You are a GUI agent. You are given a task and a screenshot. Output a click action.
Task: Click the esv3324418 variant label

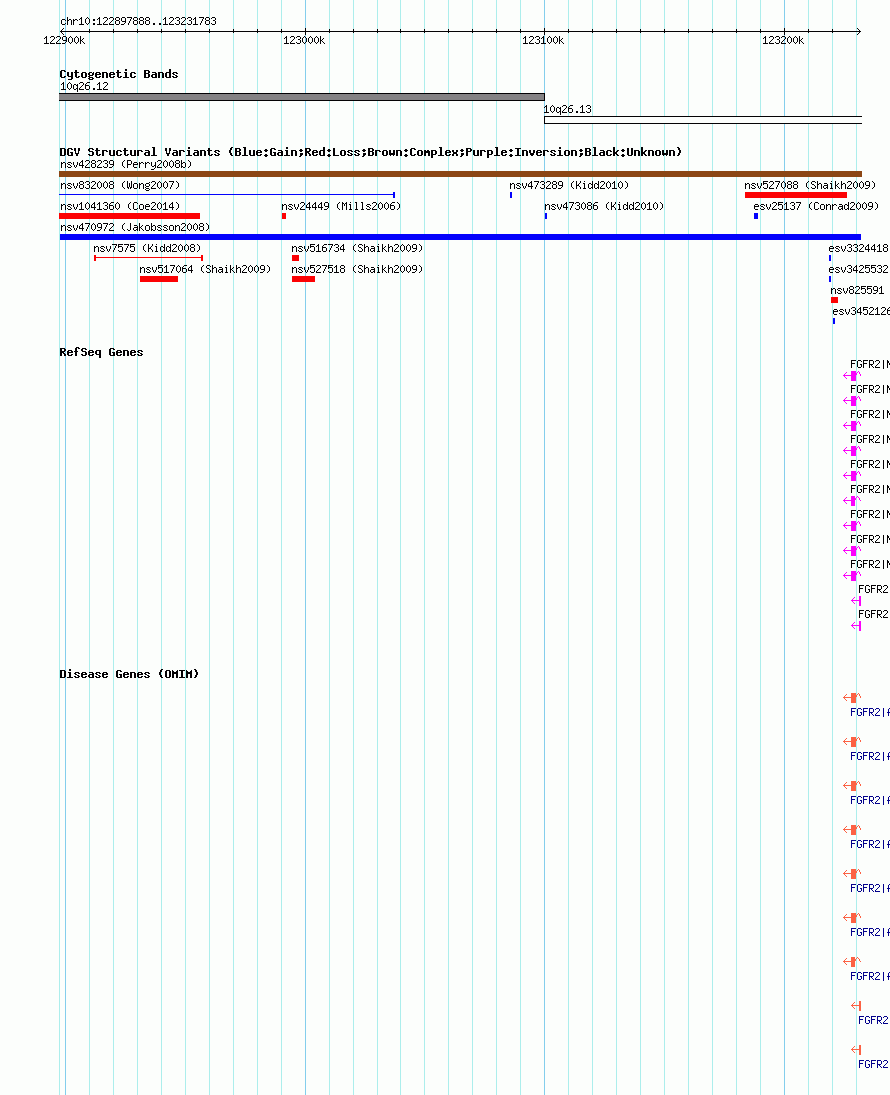tap(859, 248)
